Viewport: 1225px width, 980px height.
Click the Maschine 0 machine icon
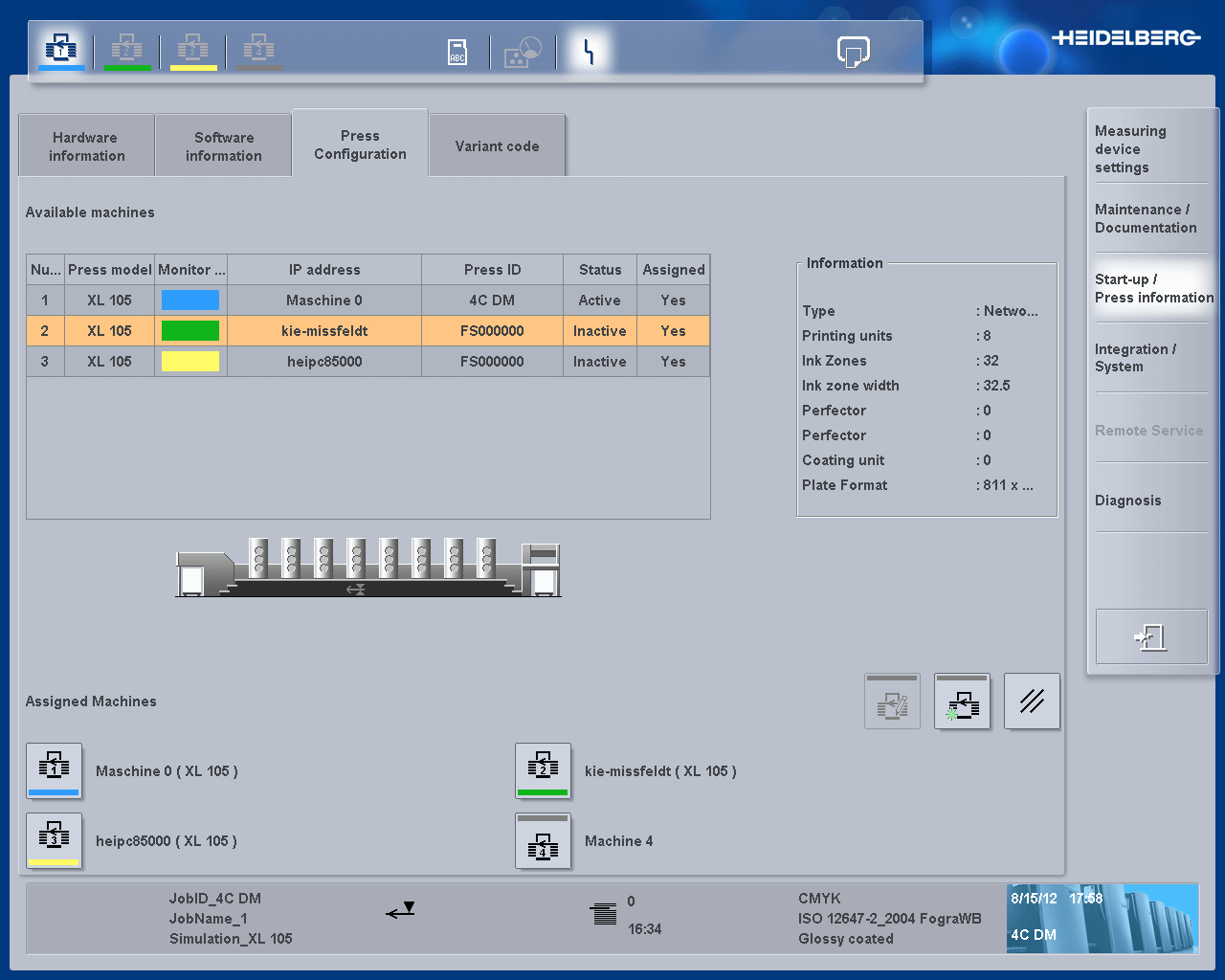pos(54,771)
